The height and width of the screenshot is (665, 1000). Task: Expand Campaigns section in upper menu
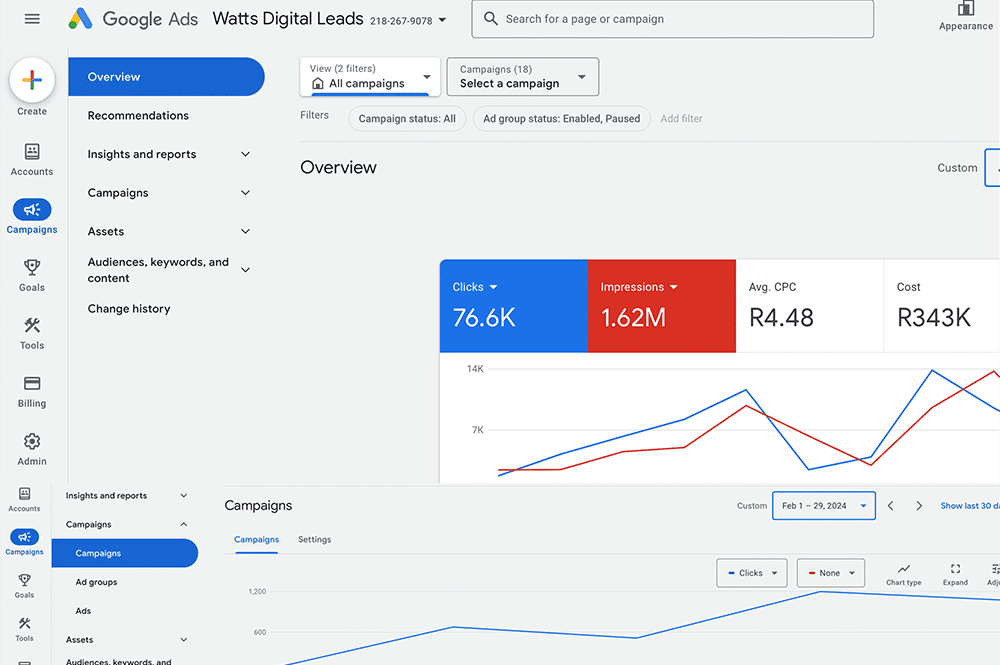coord(246,193)
